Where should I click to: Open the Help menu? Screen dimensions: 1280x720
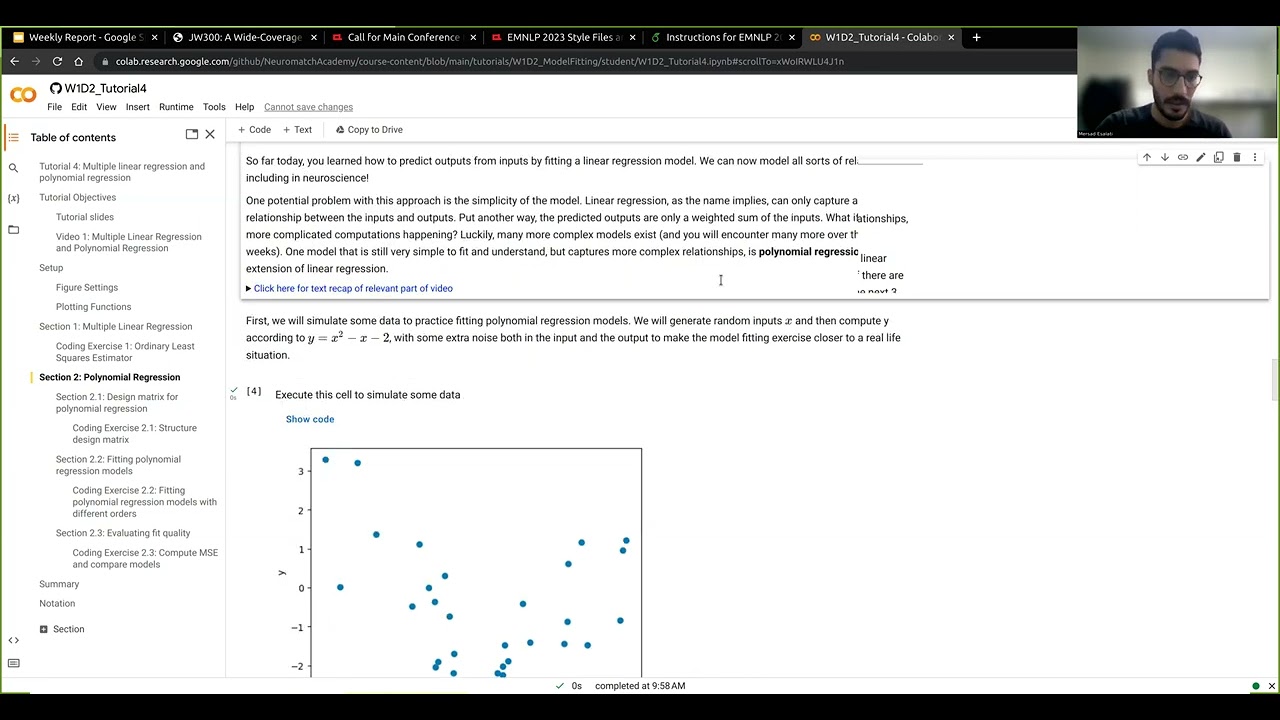coord(244,107)
